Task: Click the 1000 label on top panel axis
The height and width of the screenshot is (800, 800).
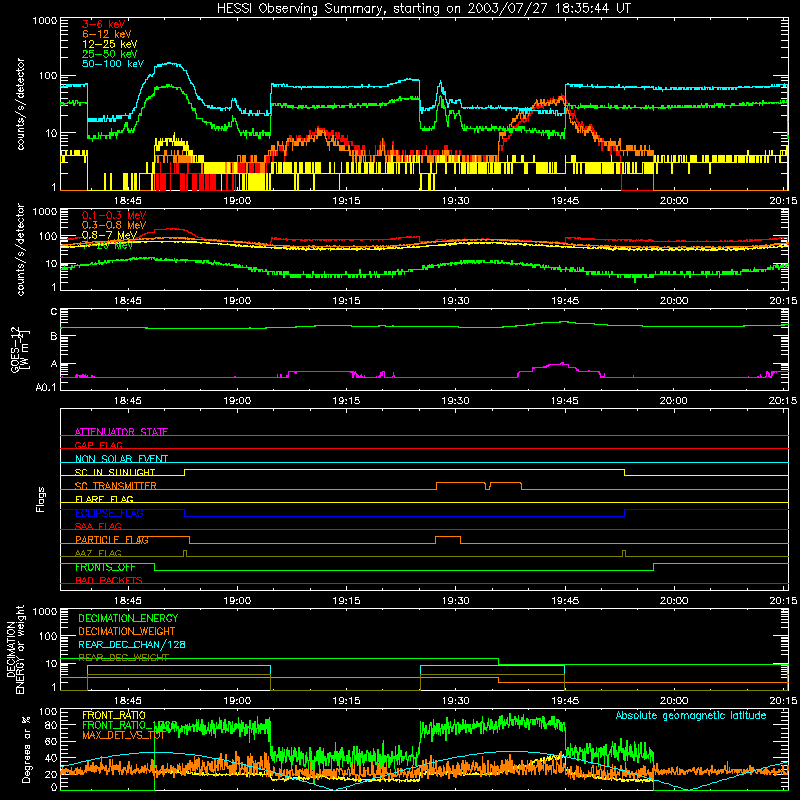Action: pos(44,21)
